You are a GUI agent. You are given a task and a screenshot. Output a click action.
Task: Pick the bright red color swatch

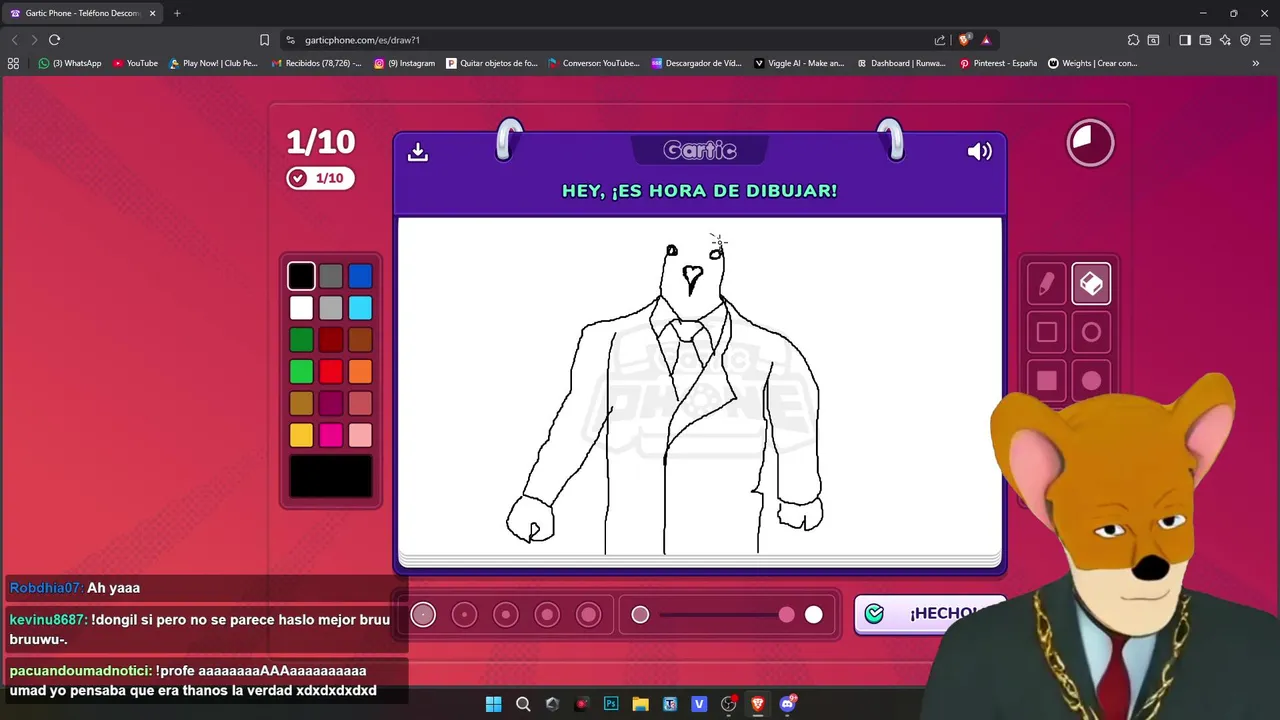(331, 372)
